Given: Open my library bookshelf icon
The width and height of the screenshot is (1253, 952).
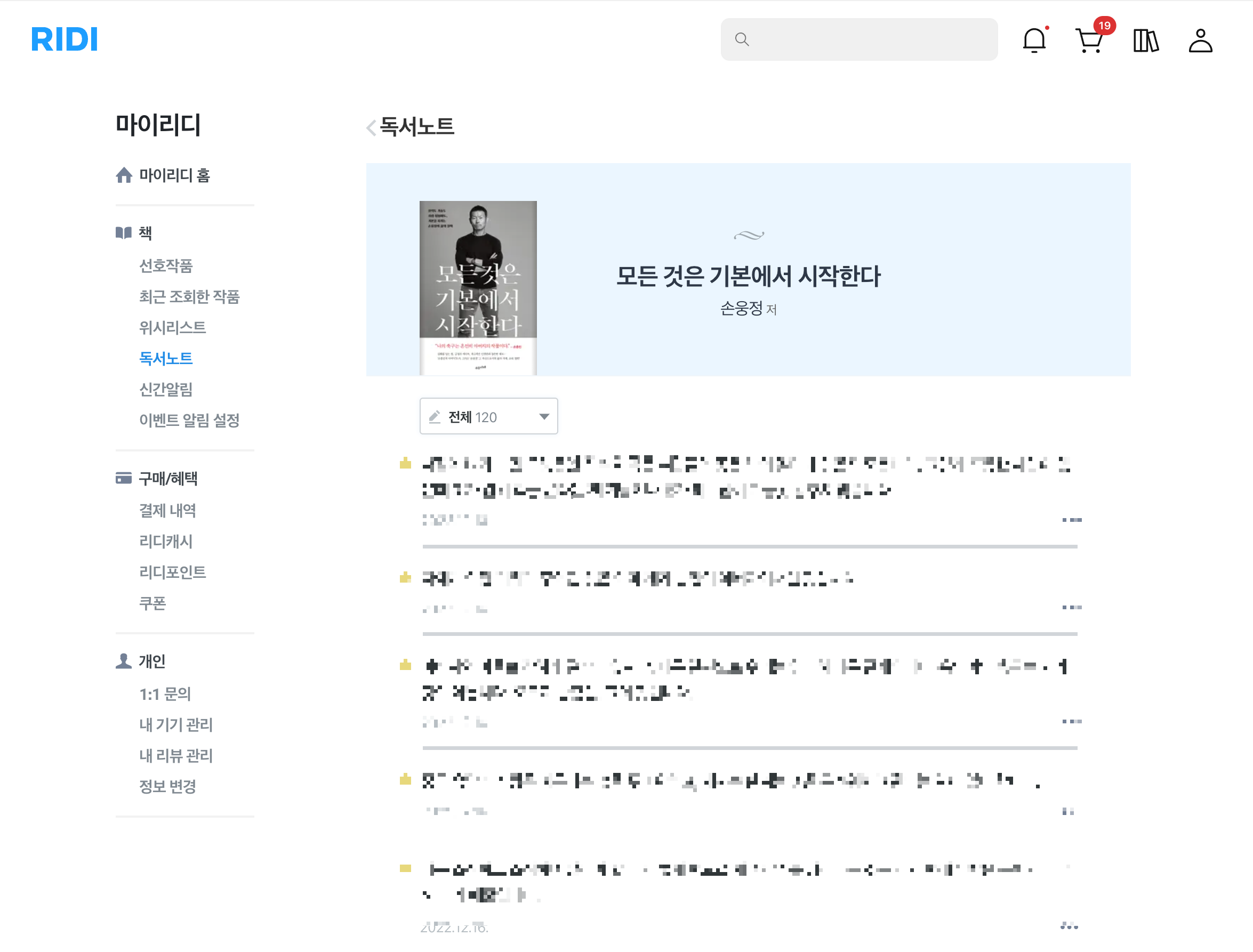Looking at the screenshot, I should pyautogui.click(x=1145, y=41).
